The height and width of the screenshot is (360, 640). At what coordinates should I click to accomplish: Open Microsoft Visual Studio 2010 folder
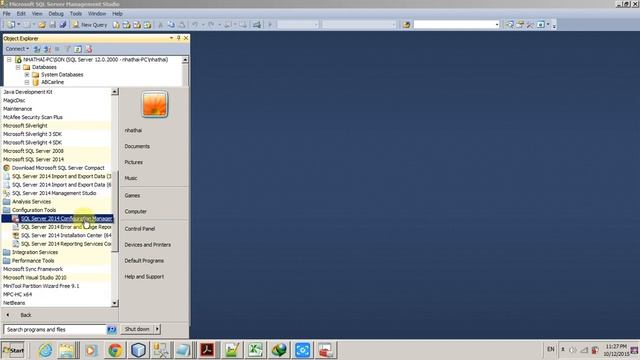35,278
